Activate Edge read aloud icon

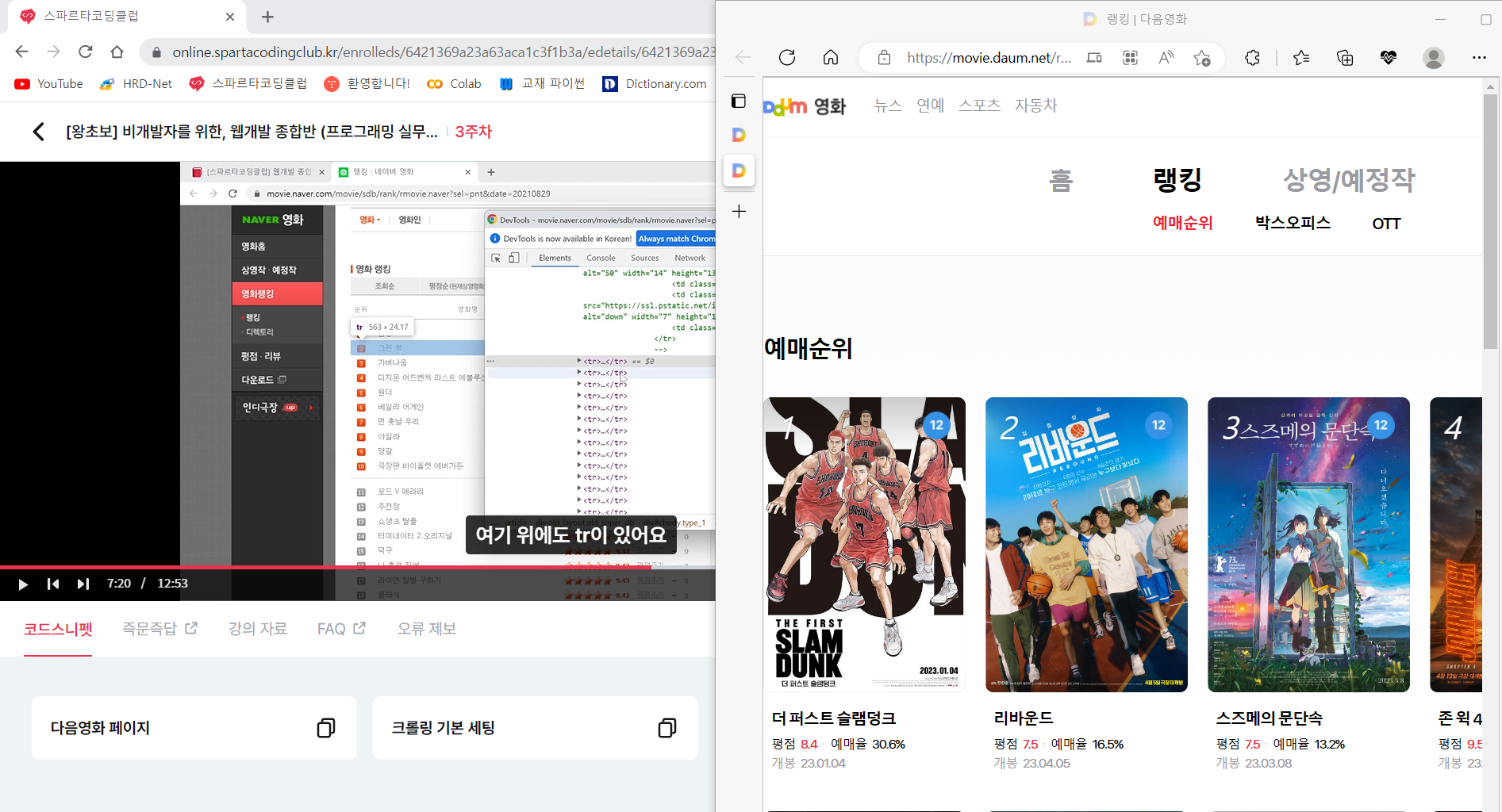[1166, 58]
